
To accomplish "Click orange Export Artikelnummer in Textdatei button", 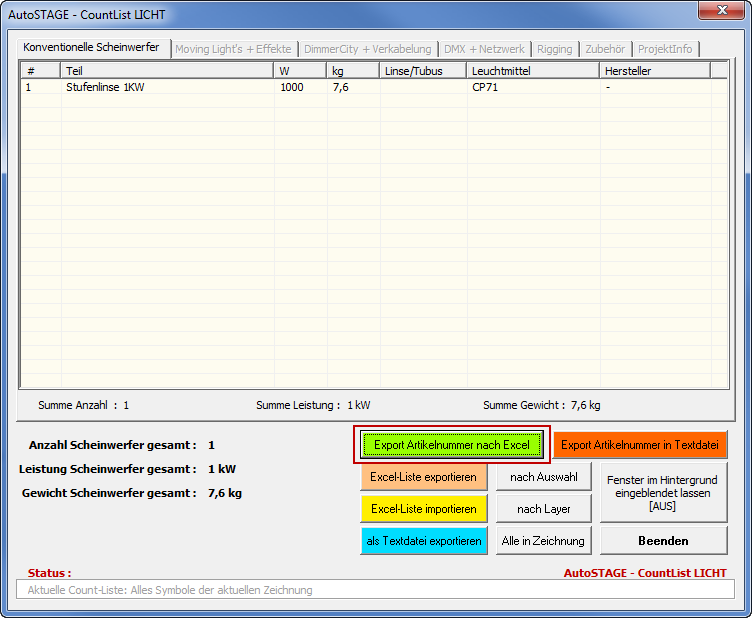I will tap(643, 444).
